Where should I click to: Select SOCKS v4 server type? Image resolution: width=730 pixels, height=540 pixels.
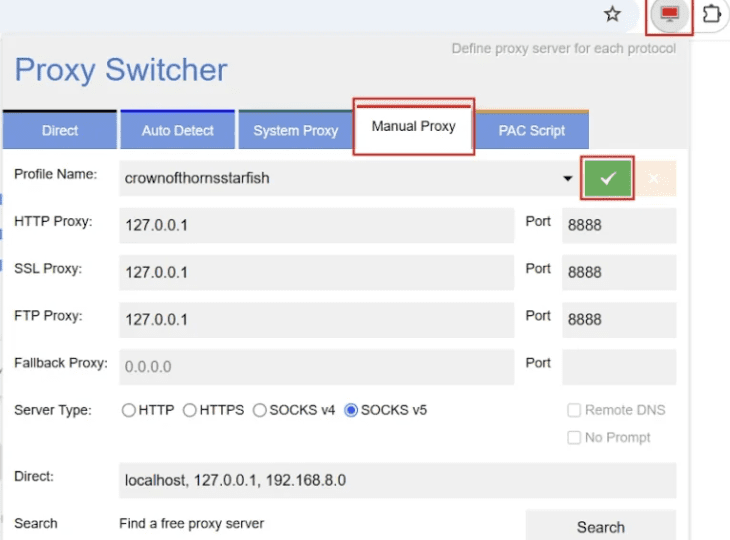pos(260,410)
